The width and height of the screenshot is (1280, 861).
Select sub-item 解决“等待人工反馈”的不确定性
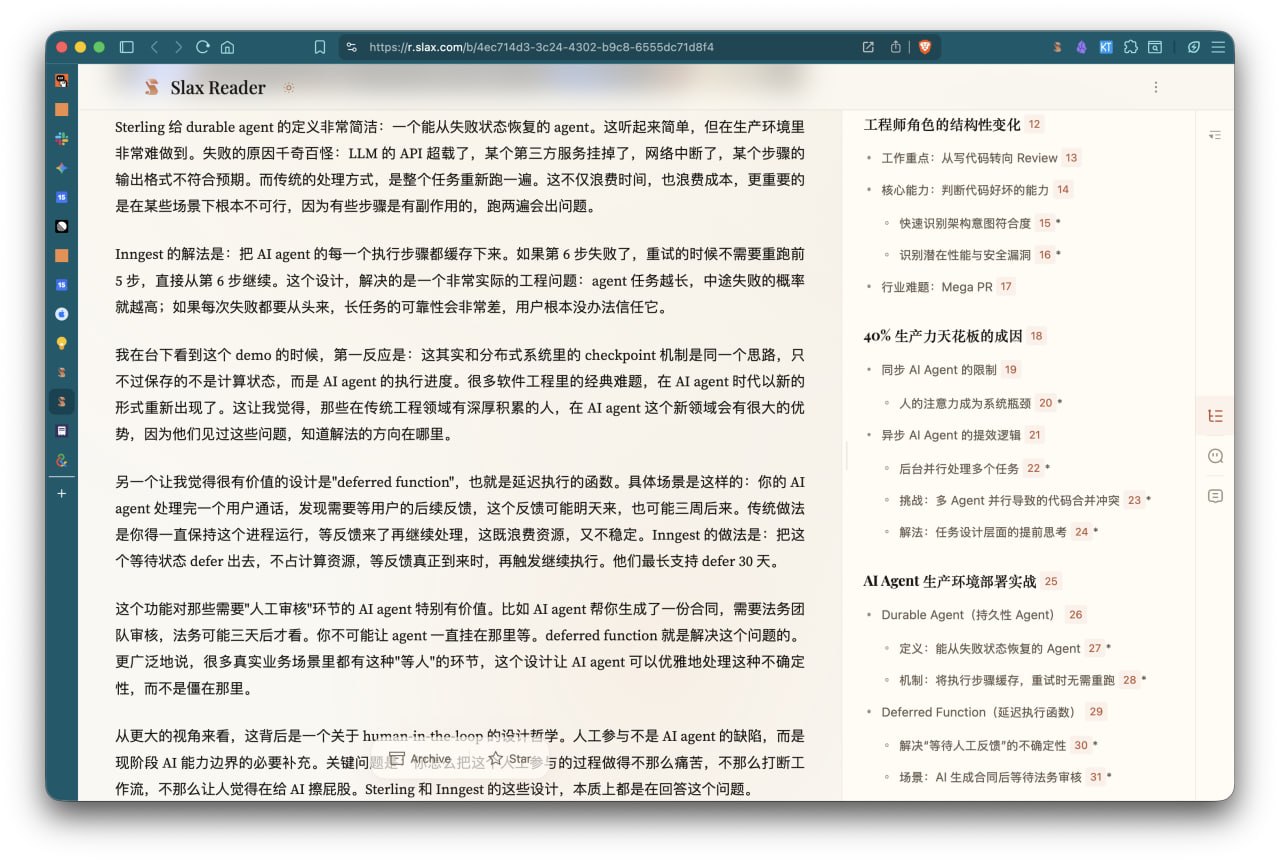[982, 745]
